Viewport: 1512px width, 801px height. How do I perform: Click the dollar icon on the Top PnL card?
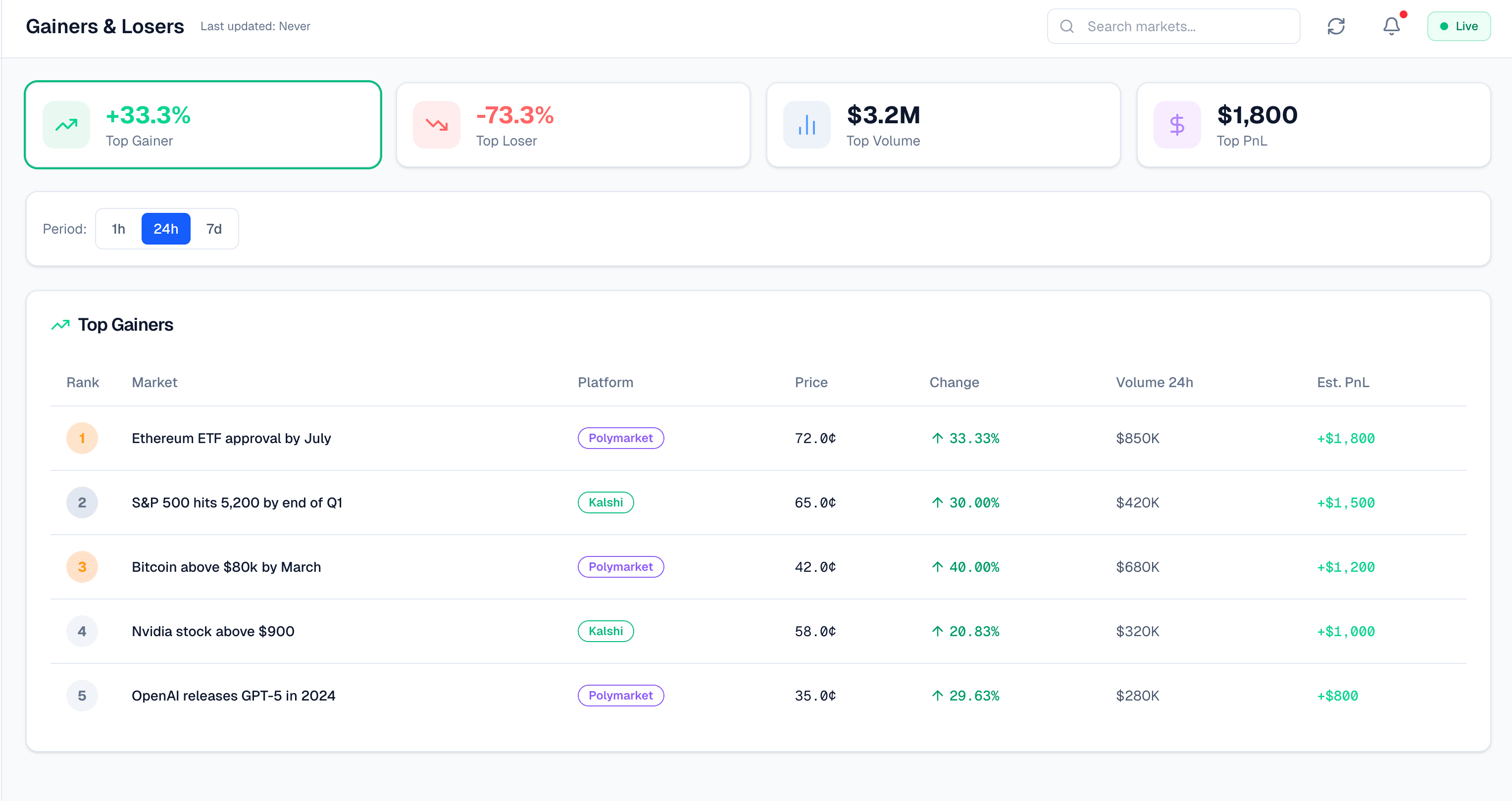coord(1176,124)
